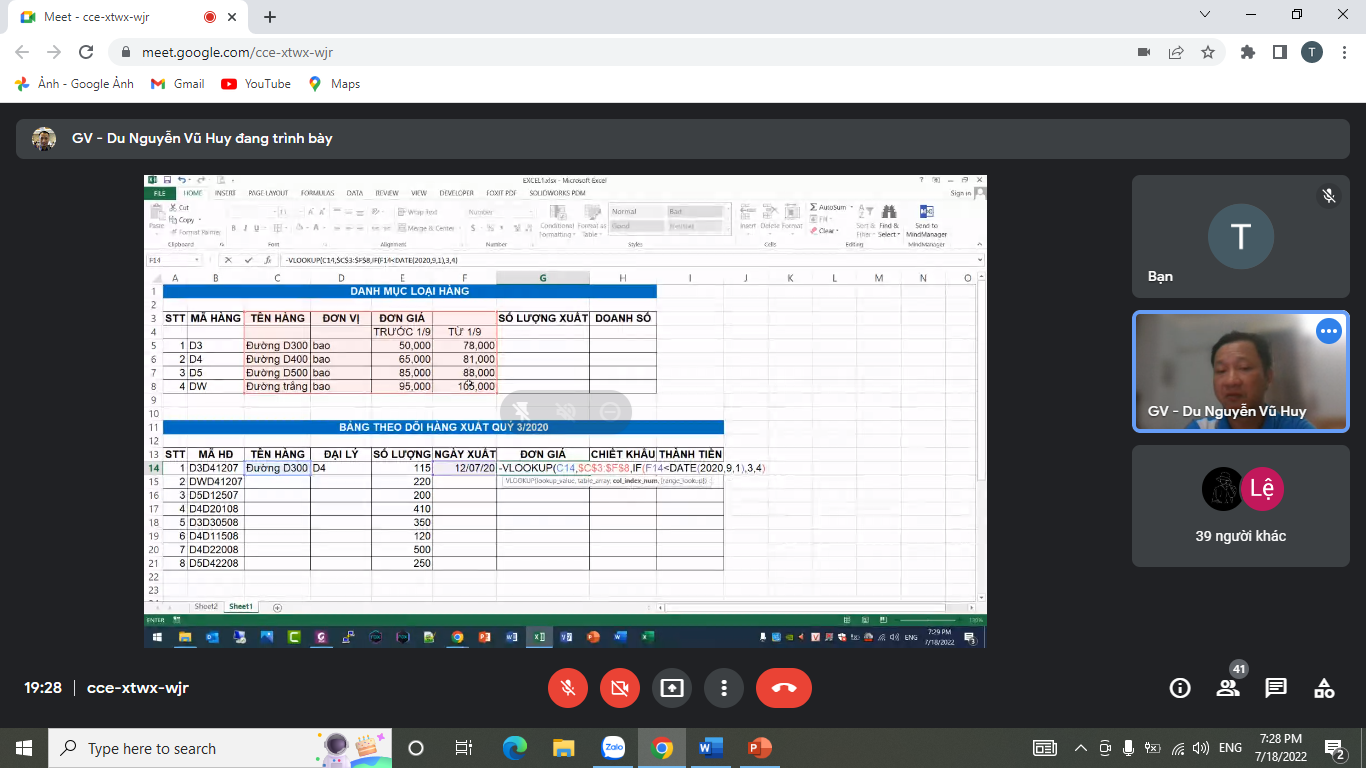Expand the system tray hidden icons chevron

(1080, 748)
